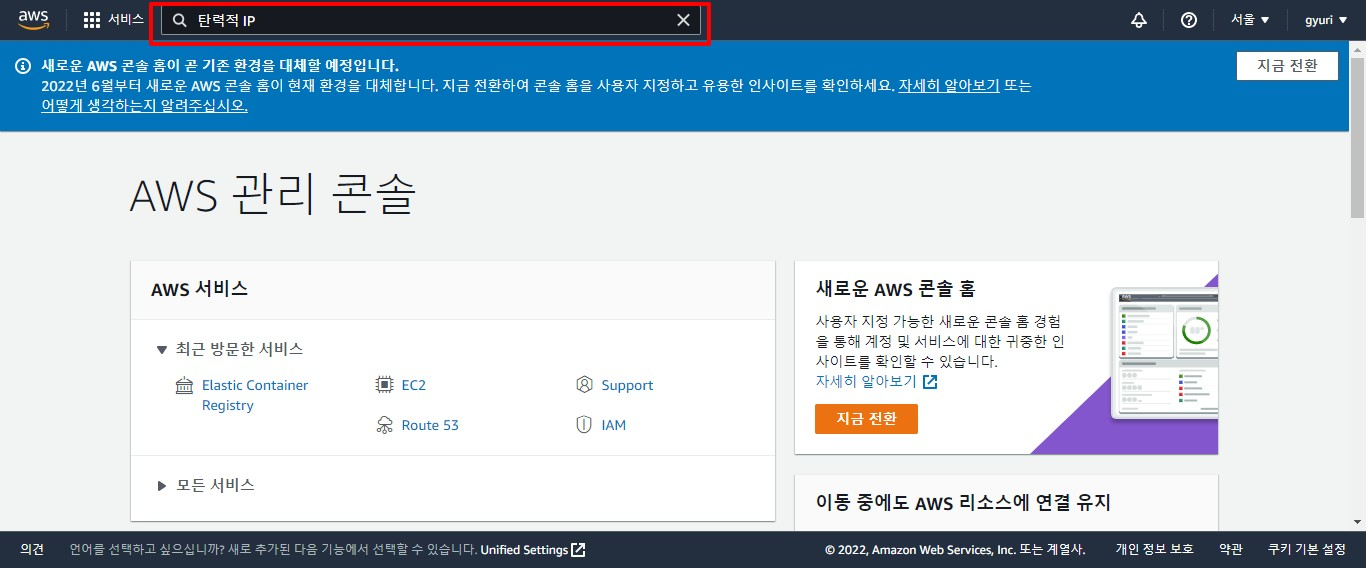This screenshot has width=1366, height=568.
Task: Open 쿠키 기본 설정 footer link
Action: pos(1307,550)
